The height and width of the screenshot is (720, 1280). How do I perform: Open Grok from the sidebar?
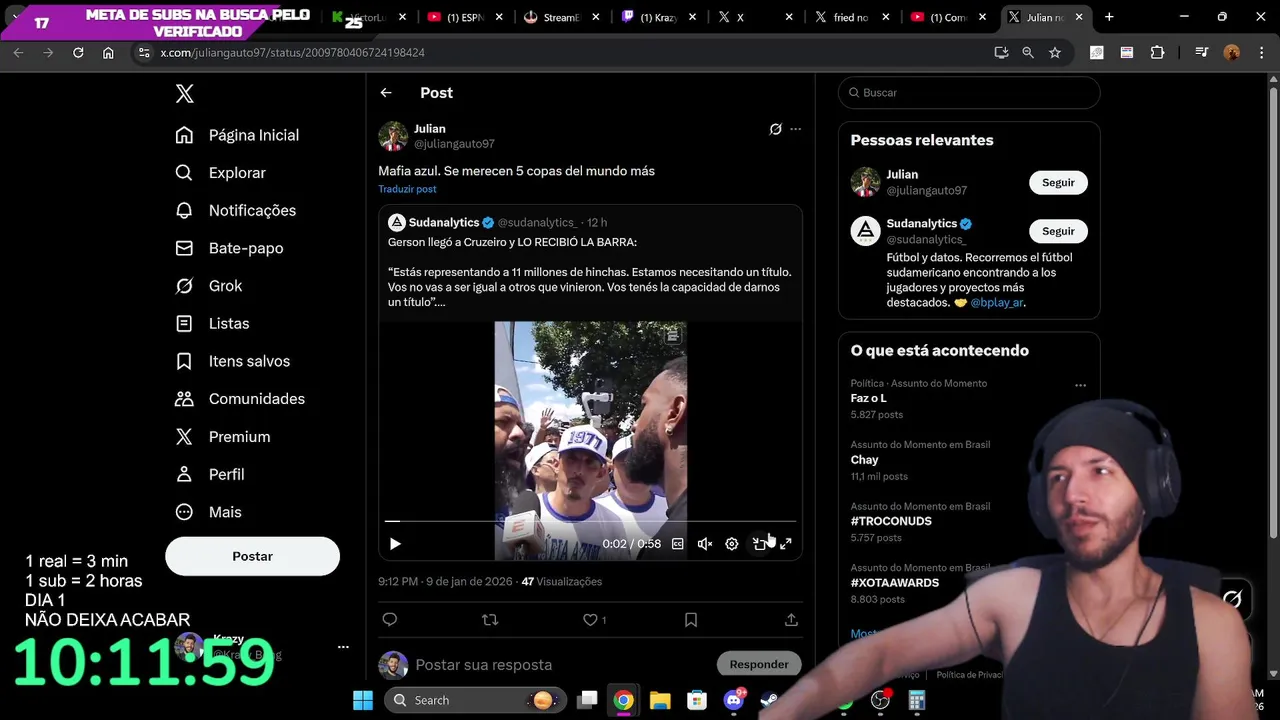tap(209, 286)
